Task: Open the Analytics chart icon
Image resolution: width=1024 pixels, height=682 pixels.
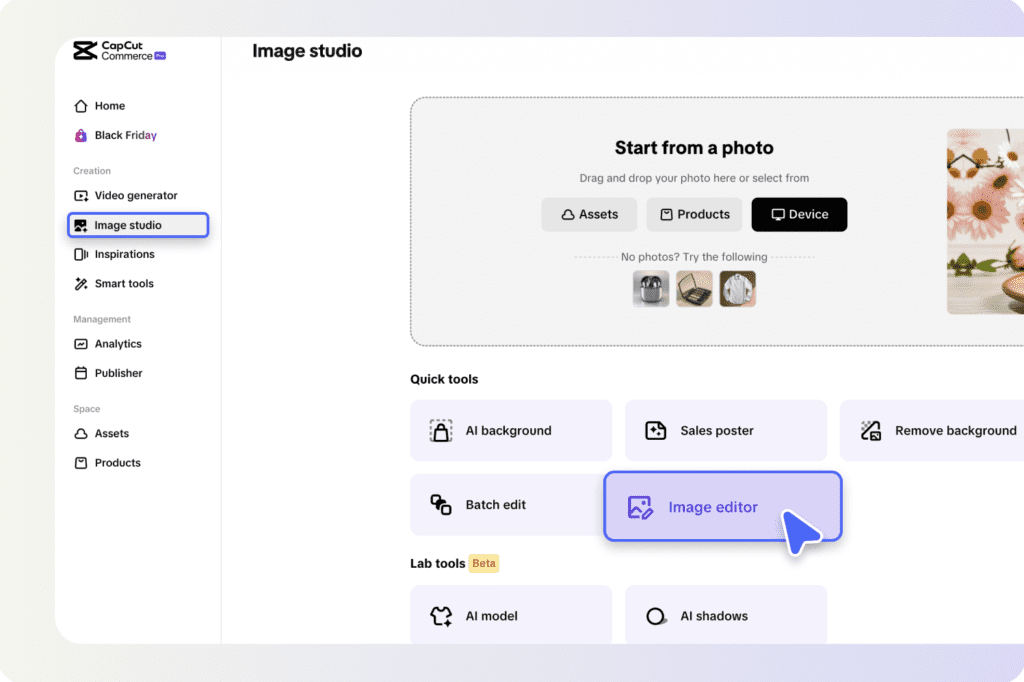Action: pos(81,344)
